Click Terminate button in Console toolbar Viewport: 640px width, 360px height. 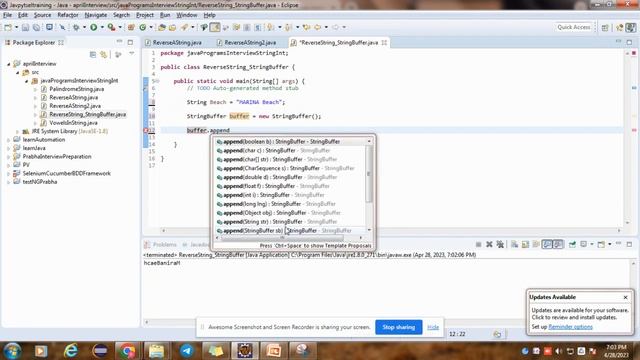pyautogui.click(x=478, y=244)
